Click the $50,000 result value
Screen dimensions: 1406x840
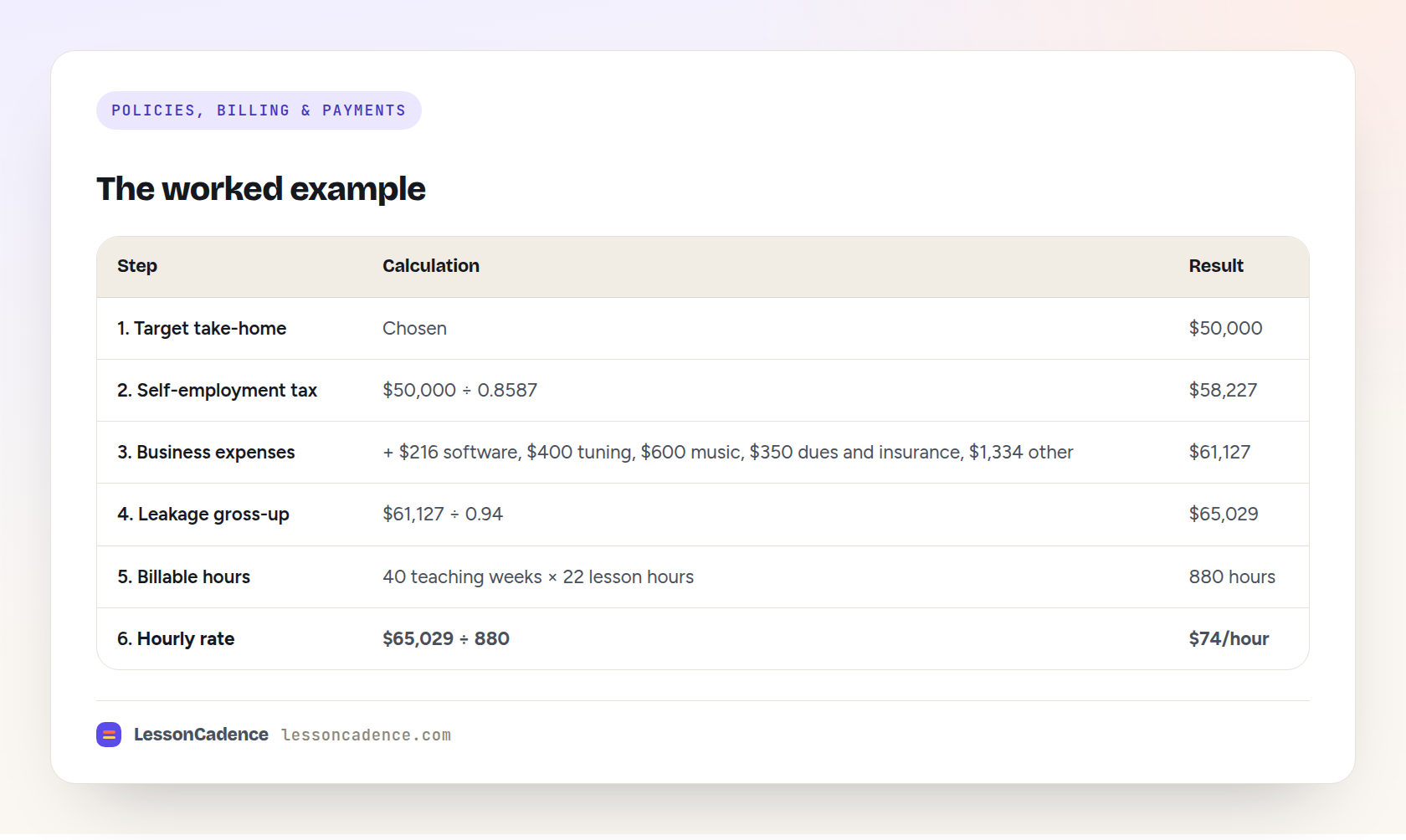(x=1225, y=329)
